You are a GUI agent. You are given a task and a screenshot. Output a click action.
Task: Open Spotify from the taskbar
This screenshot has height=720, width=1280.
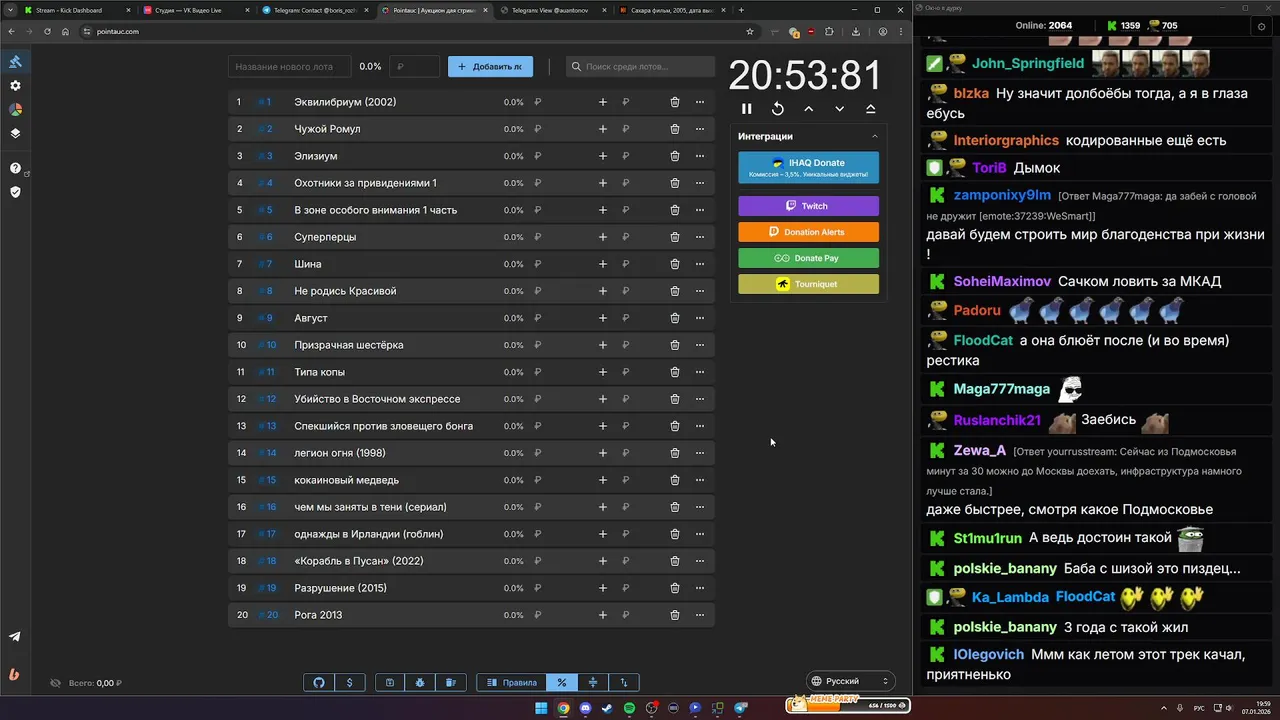click(x=629, y=708)
